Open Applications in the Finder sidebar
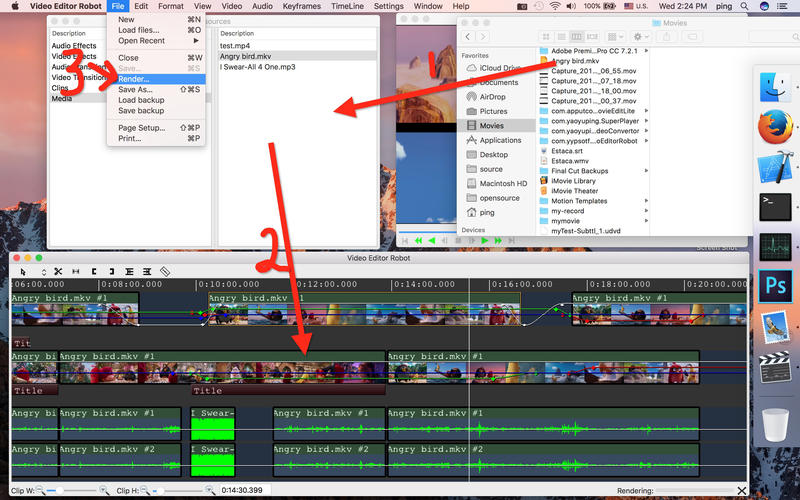Screen dimensions: 800x500 click(x=500, y=140)
